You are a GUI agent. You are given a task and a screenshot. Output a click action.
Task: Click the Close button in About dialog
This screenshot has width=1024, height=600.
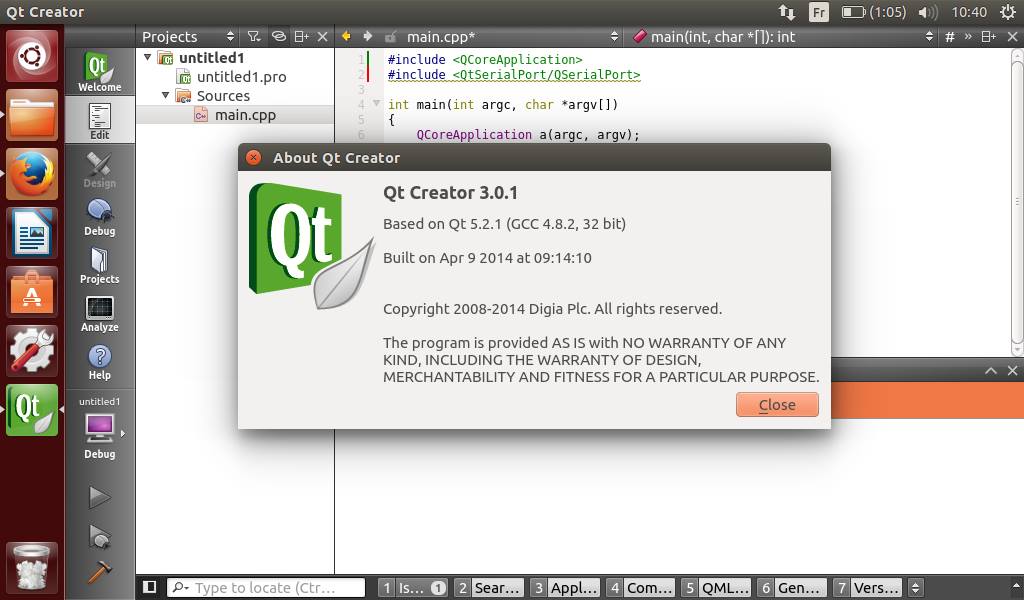(x=777, y=405)
